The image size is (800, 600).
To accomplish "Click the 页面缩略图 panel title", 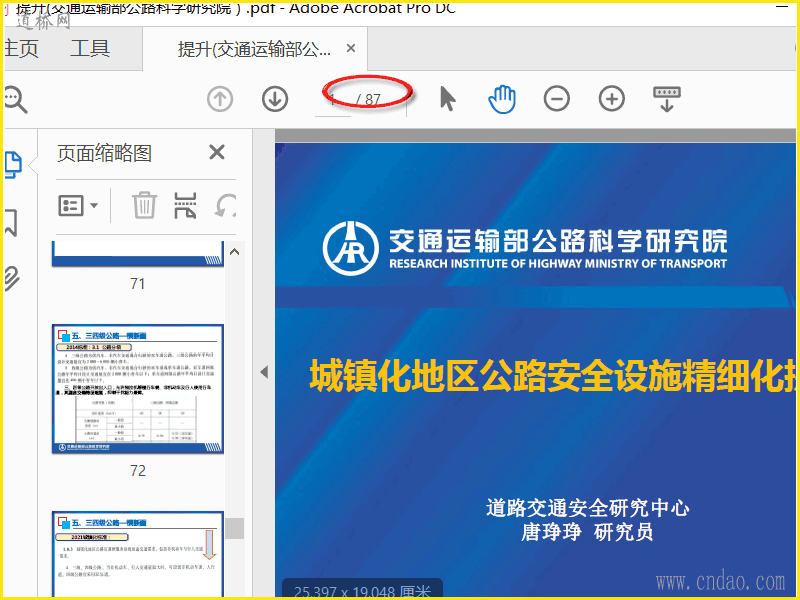I will tap(105, 153).
